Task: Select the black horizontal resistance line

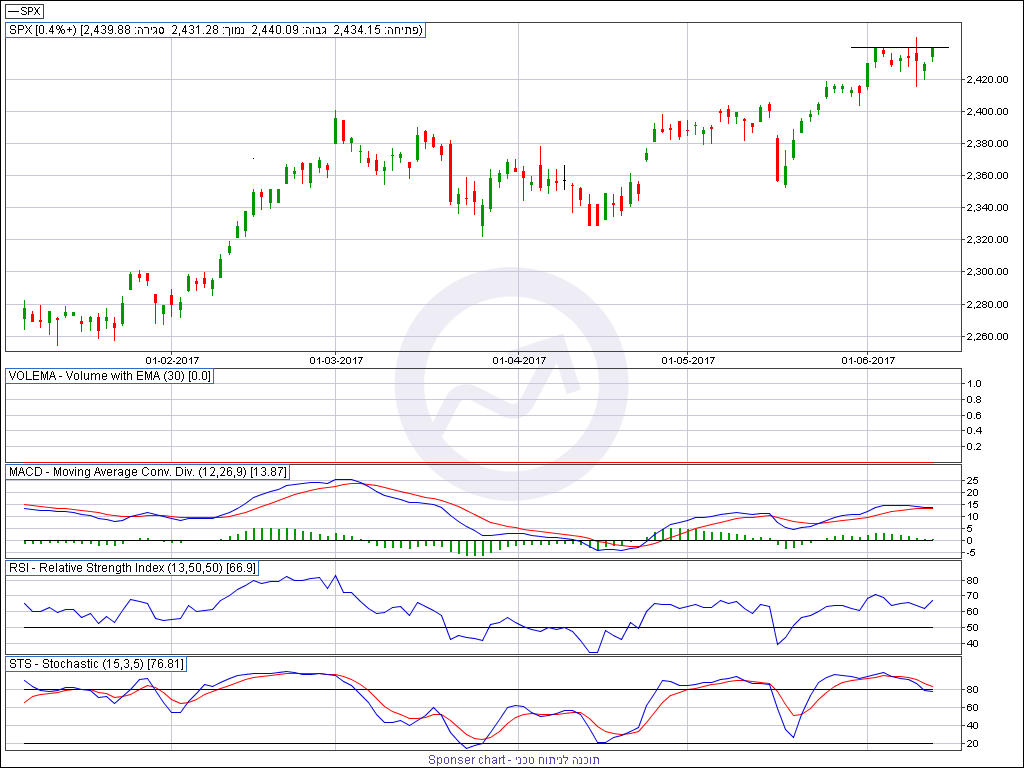Action: [900, 48]
